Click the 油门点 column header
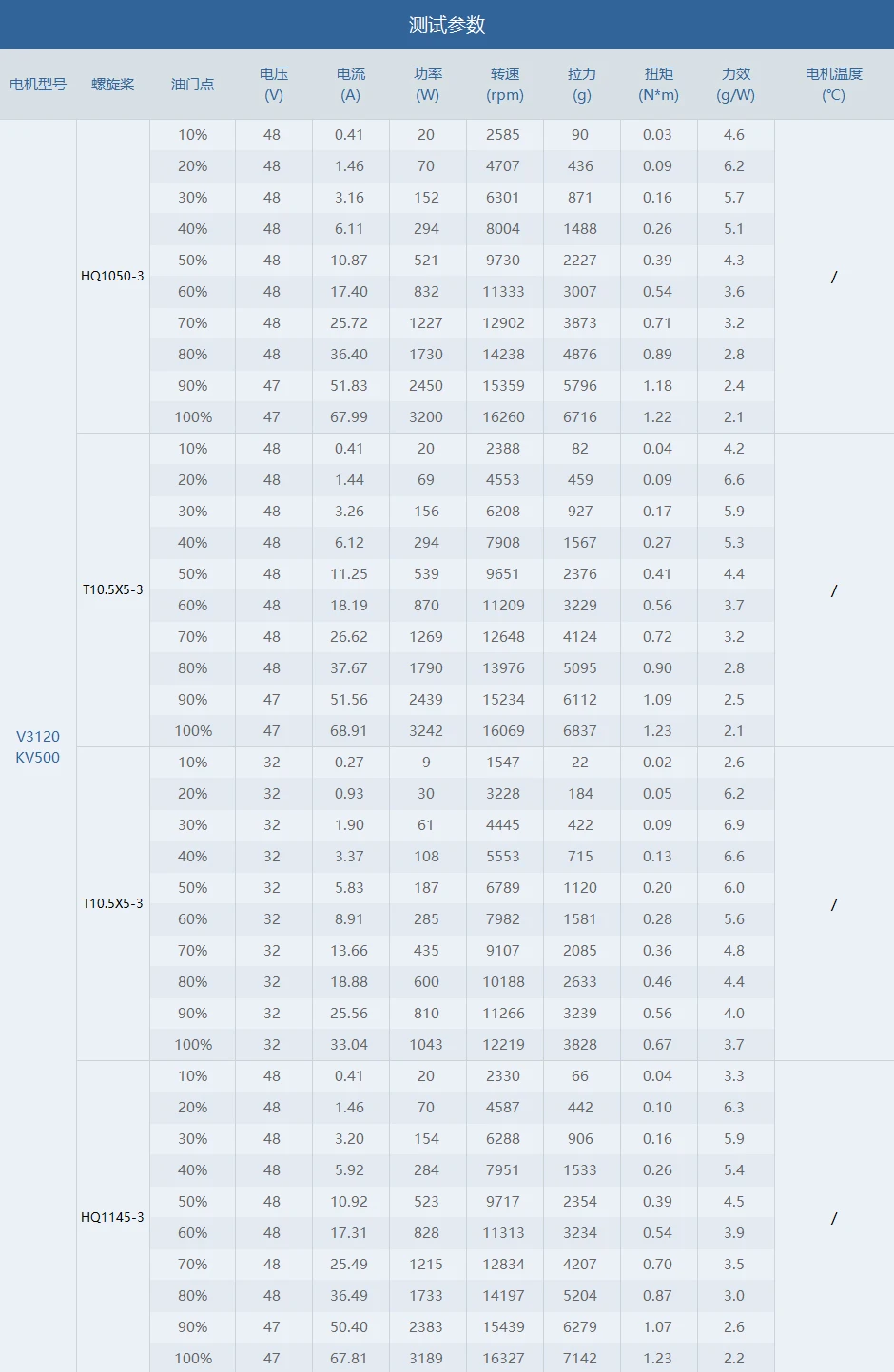This screenshot has width=894, height=1372. 193,85
